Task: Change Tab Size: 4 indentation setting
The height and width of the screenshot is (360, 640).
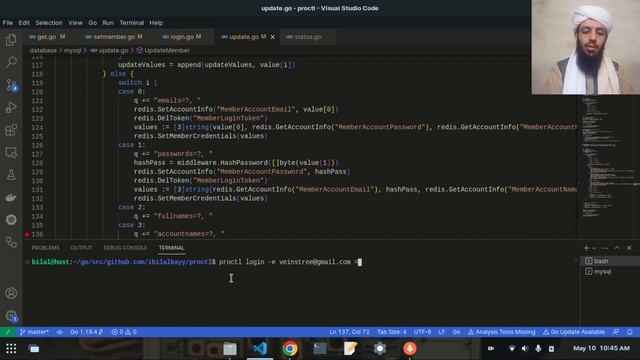Action: click(x=391, y=332)
